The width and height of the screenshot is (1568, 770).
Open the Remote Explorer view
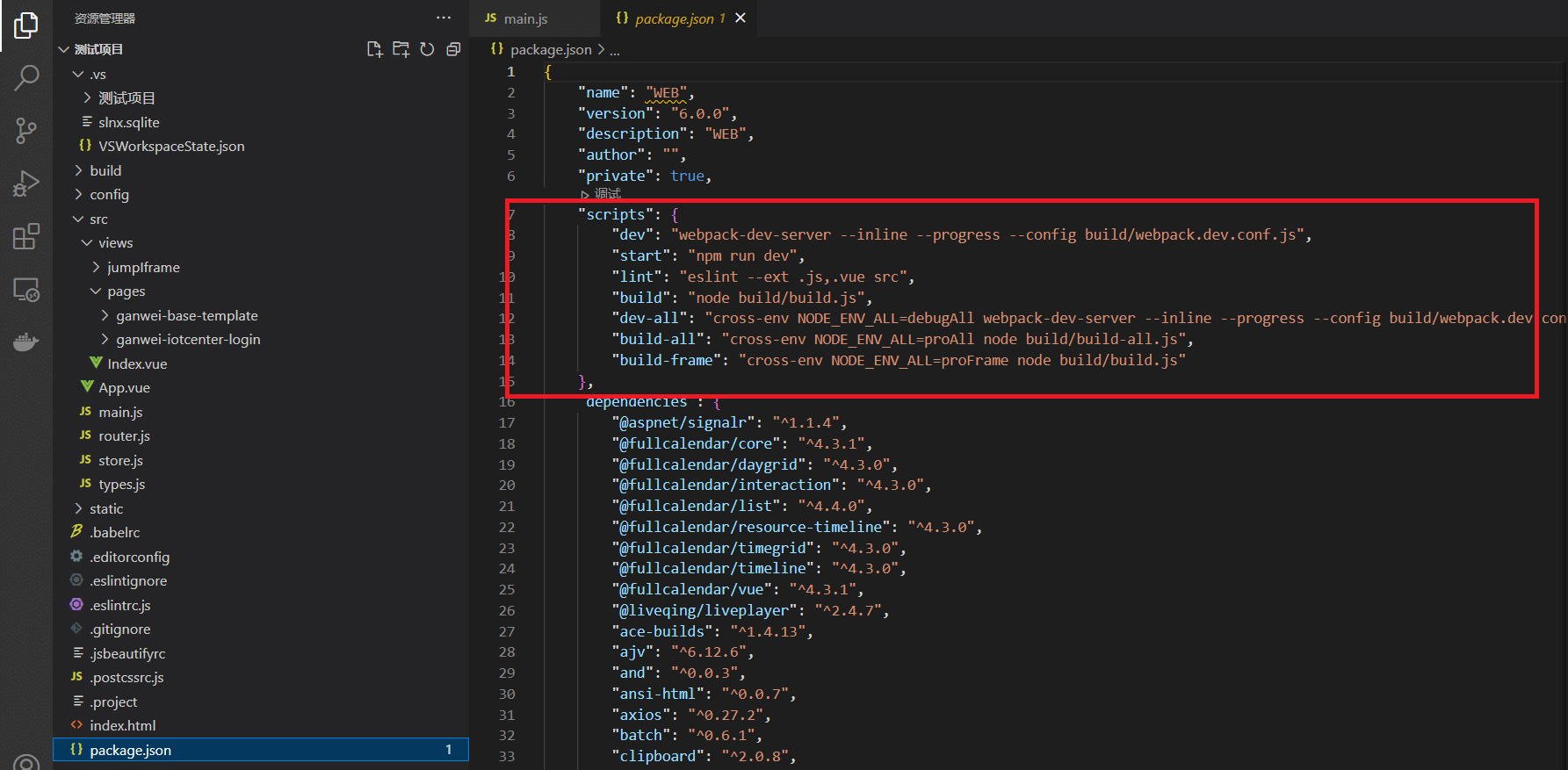[26, 289]
